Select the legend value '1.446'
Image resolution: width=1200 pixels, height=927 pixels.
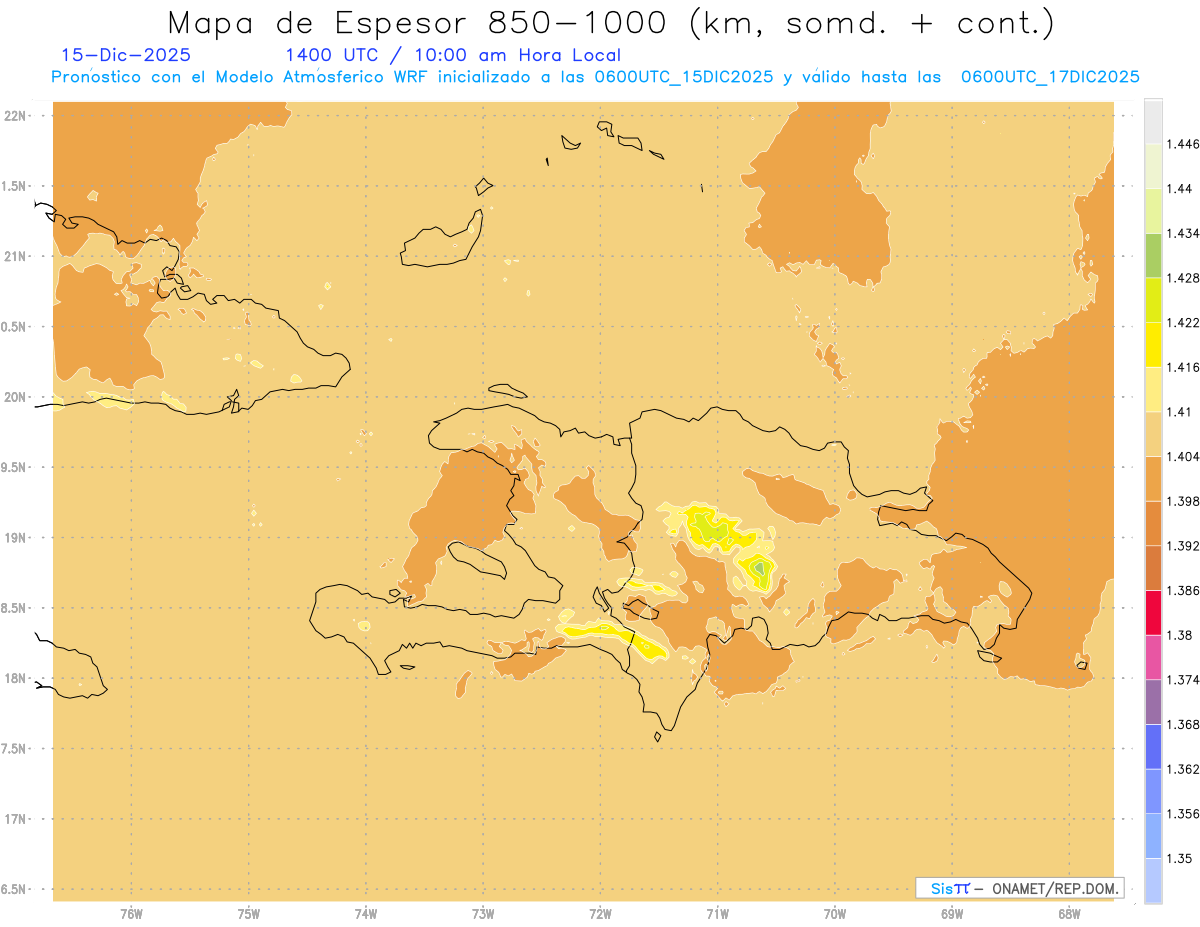(1183, 144)
